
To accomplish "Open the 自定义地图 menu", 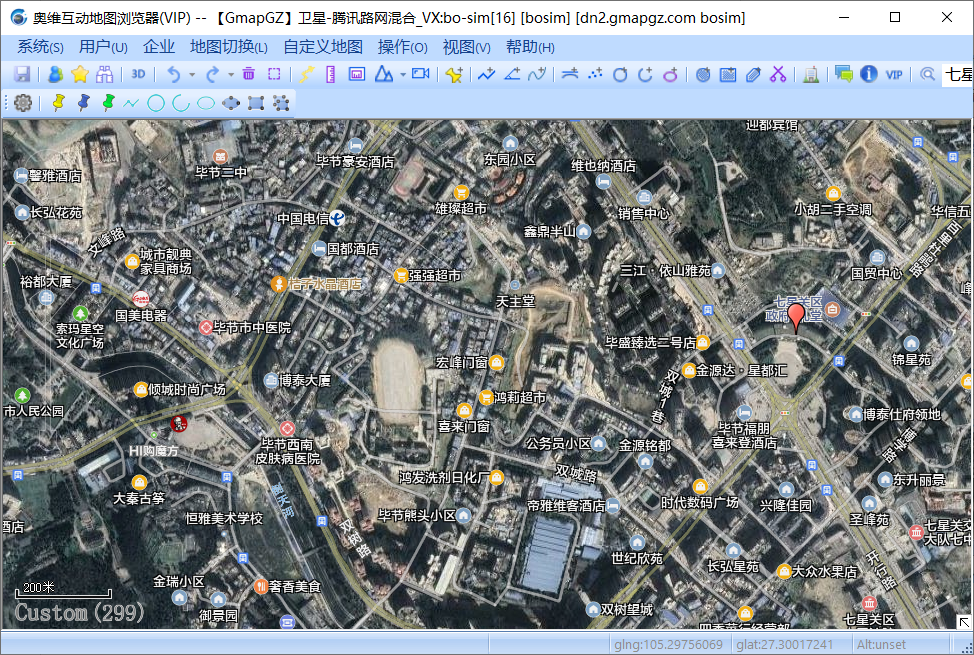I will click(323, 47).
